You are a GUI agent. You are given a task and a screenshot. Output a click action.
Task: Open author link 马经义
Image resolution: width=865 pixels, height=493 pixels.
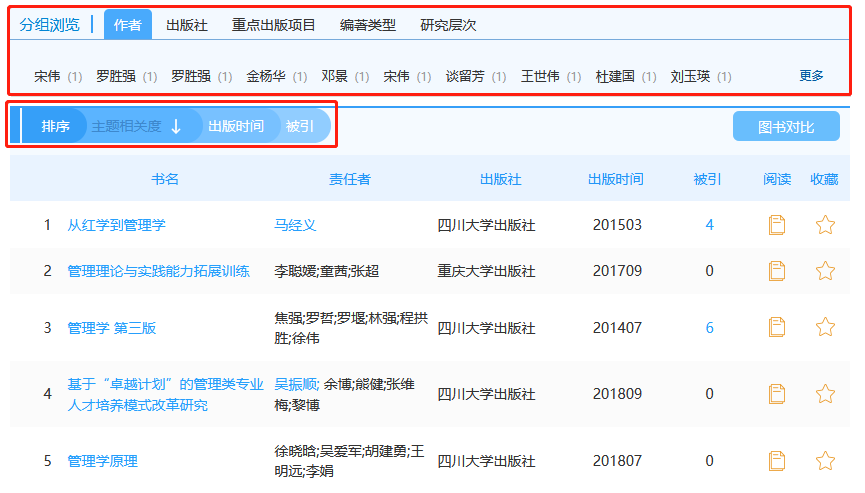pos(295,225)
